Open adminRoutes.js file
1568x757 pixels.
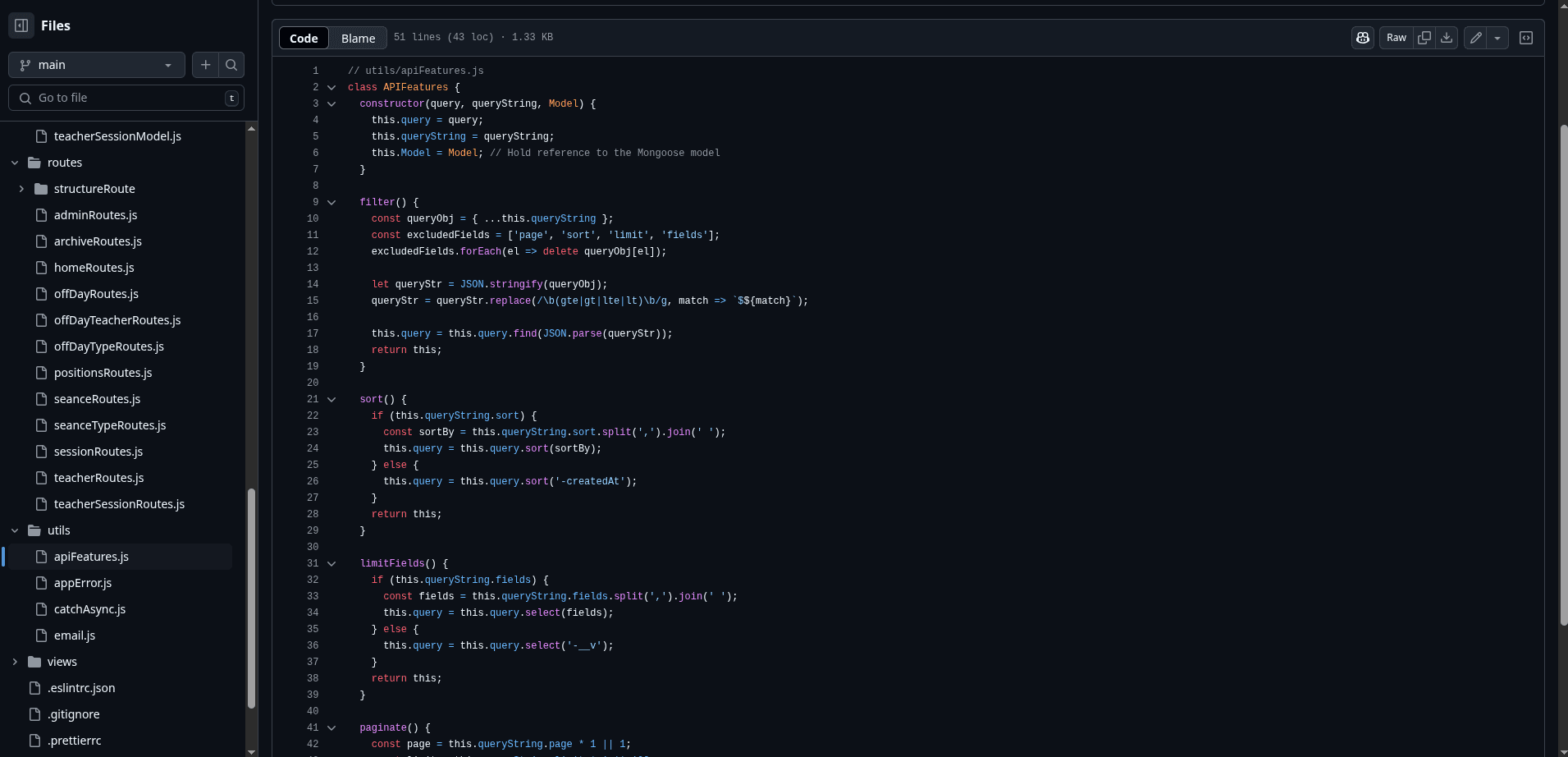95,215
